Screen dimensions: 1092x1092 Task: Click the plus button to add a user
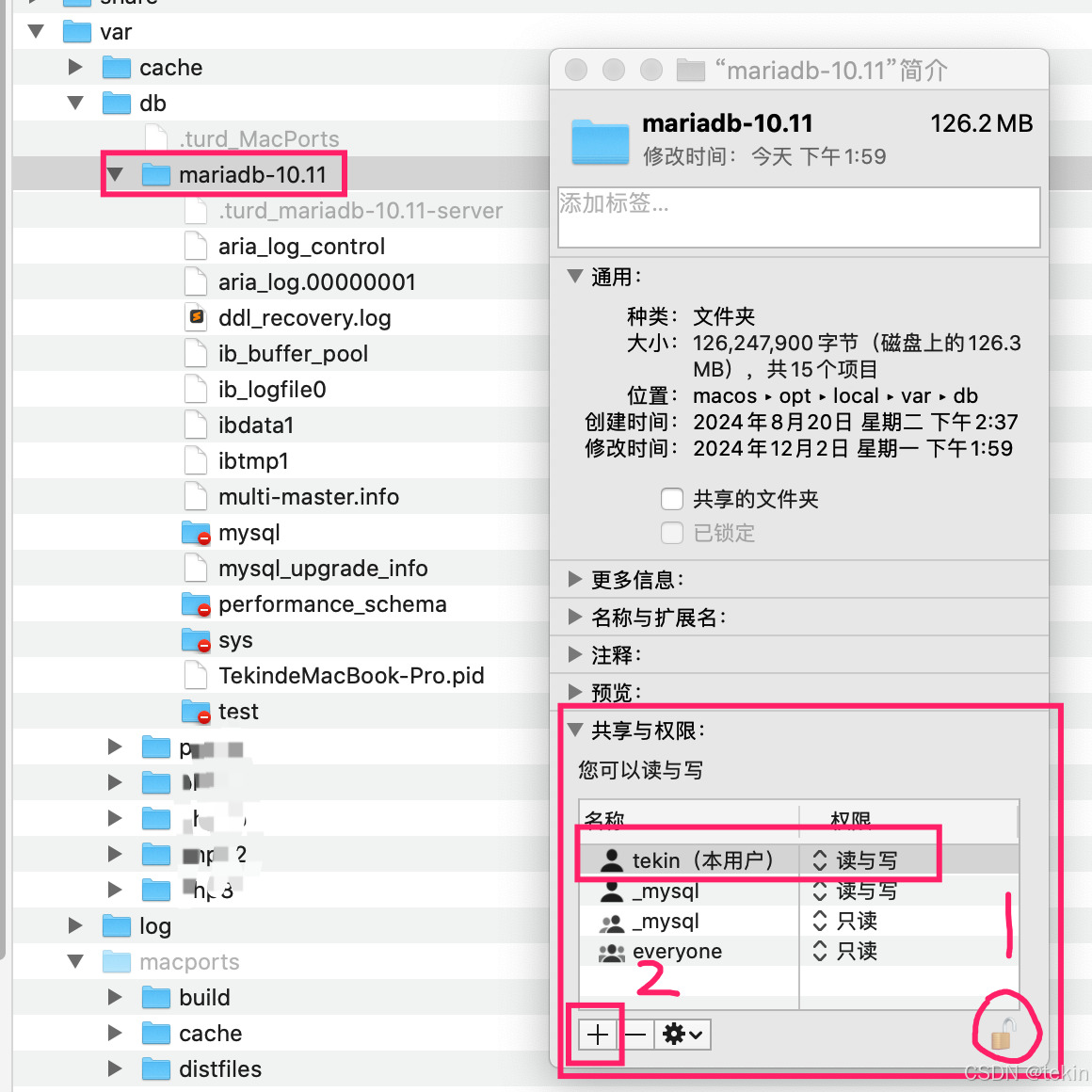597,1034
